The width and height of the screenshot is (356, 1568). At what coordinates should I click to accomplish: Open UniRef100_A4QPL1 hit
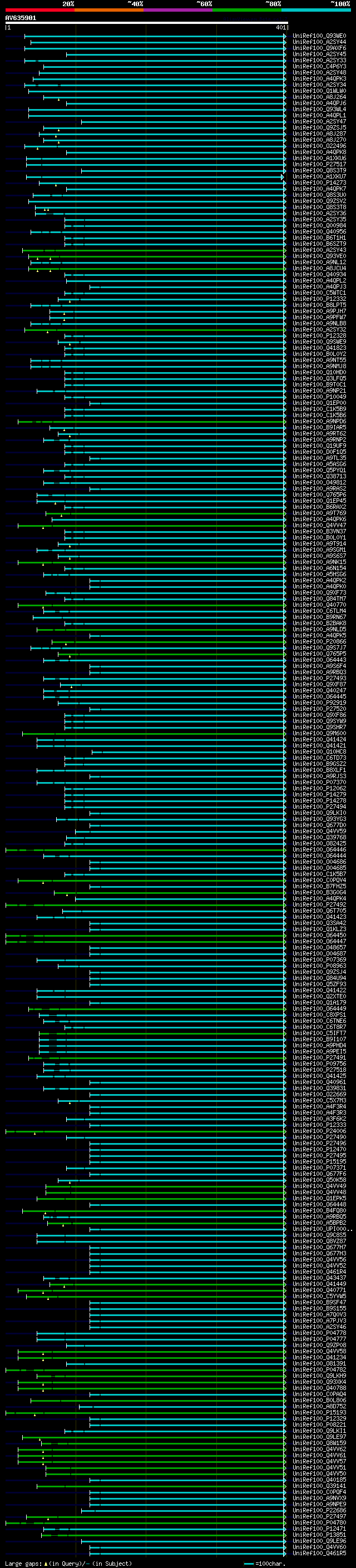[319, 116]
